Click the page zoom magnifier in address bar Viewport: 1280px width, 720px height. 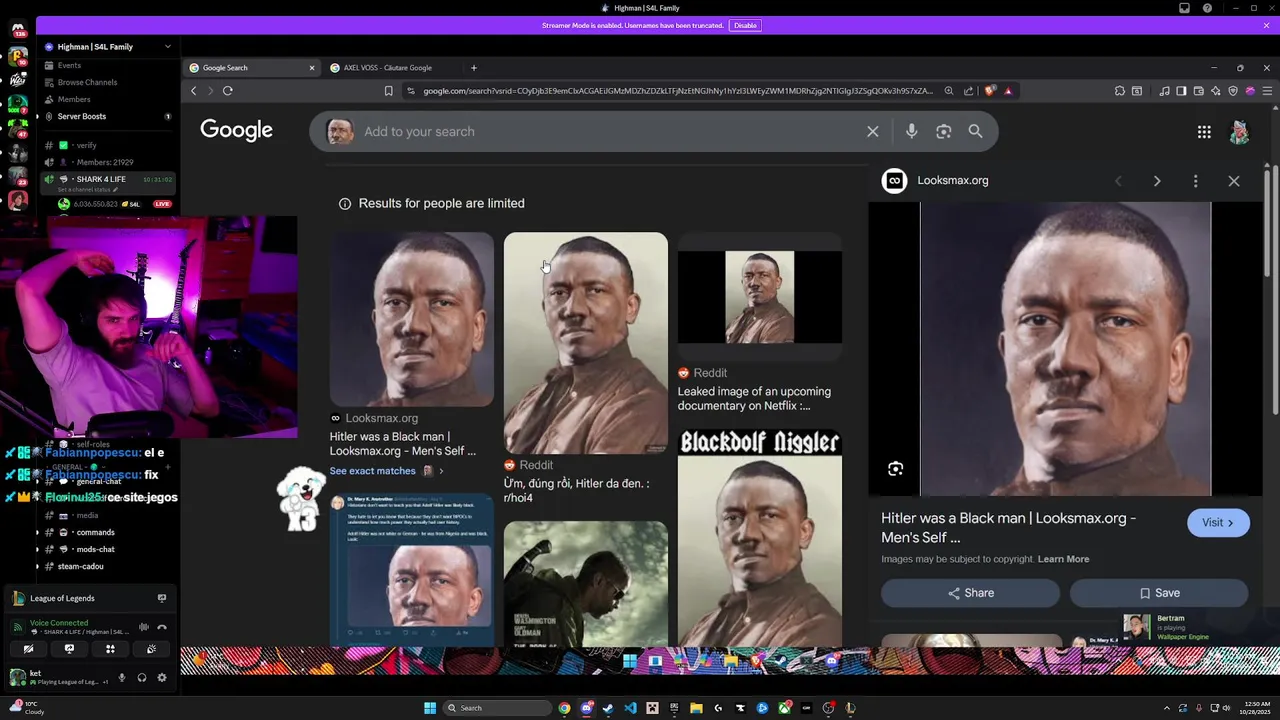click(x=949, y=91)
